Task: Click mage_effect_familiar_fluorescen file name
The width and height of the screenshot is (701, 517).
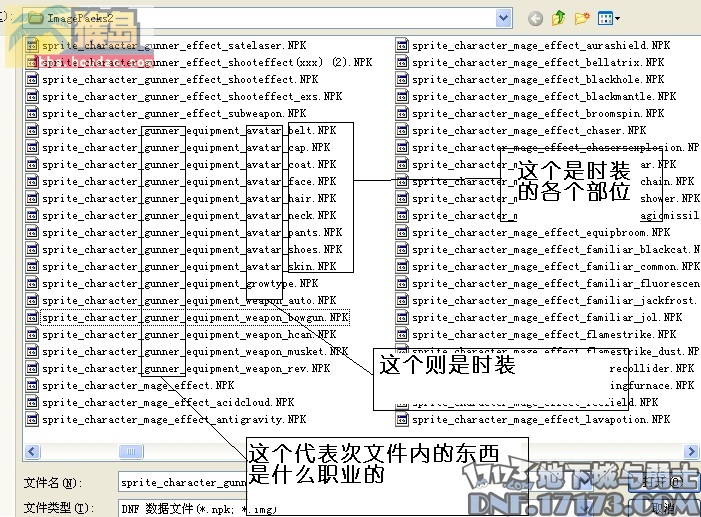Action: (556, 283)
